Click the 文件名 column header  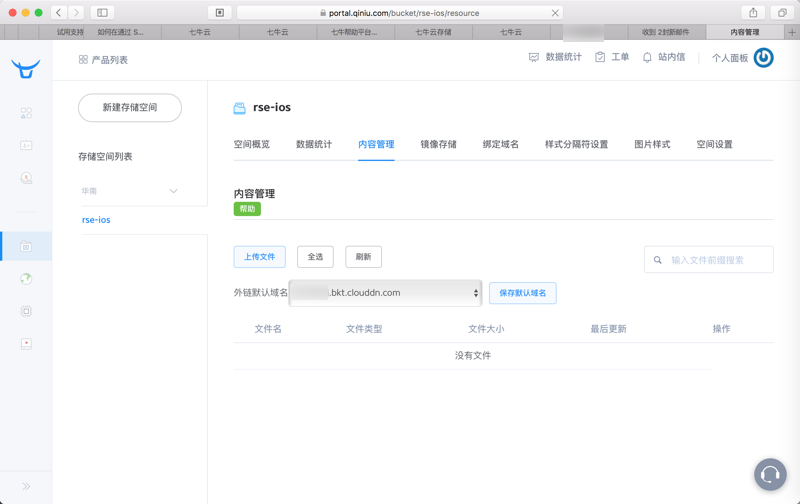tap(268, 329)
